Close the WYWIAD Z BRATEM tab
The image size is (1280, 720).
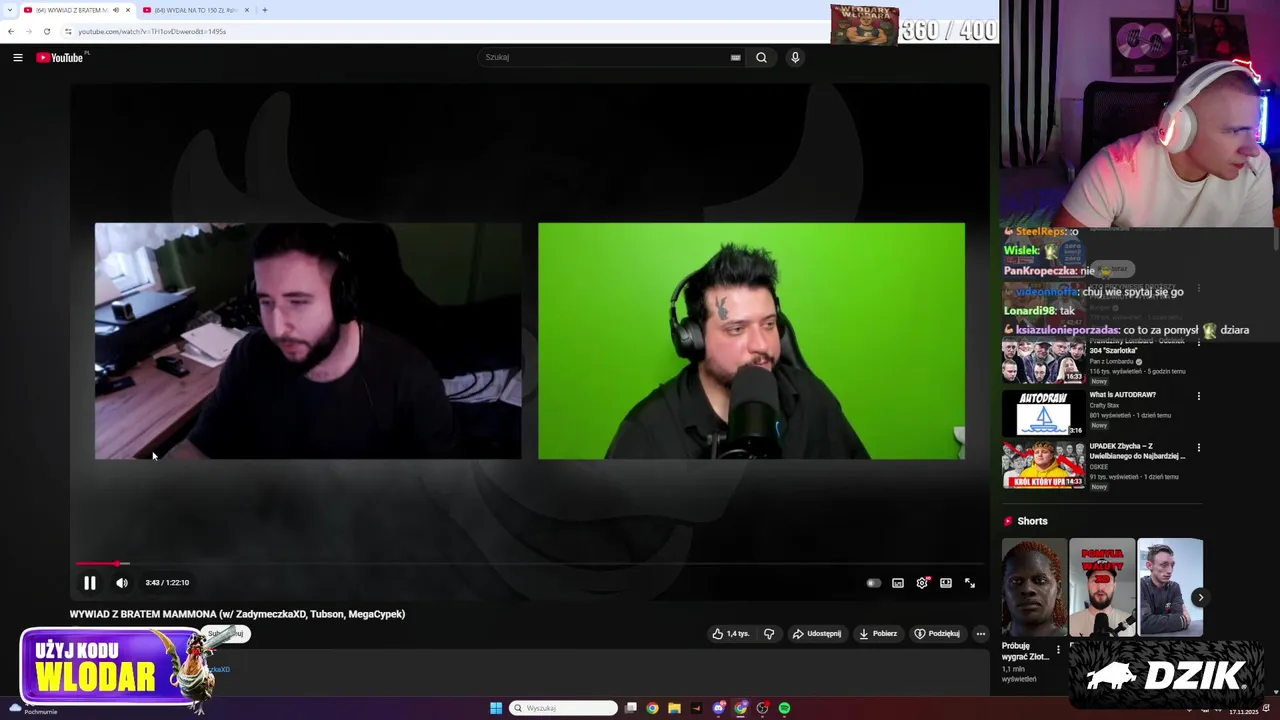tap(128, 10)
